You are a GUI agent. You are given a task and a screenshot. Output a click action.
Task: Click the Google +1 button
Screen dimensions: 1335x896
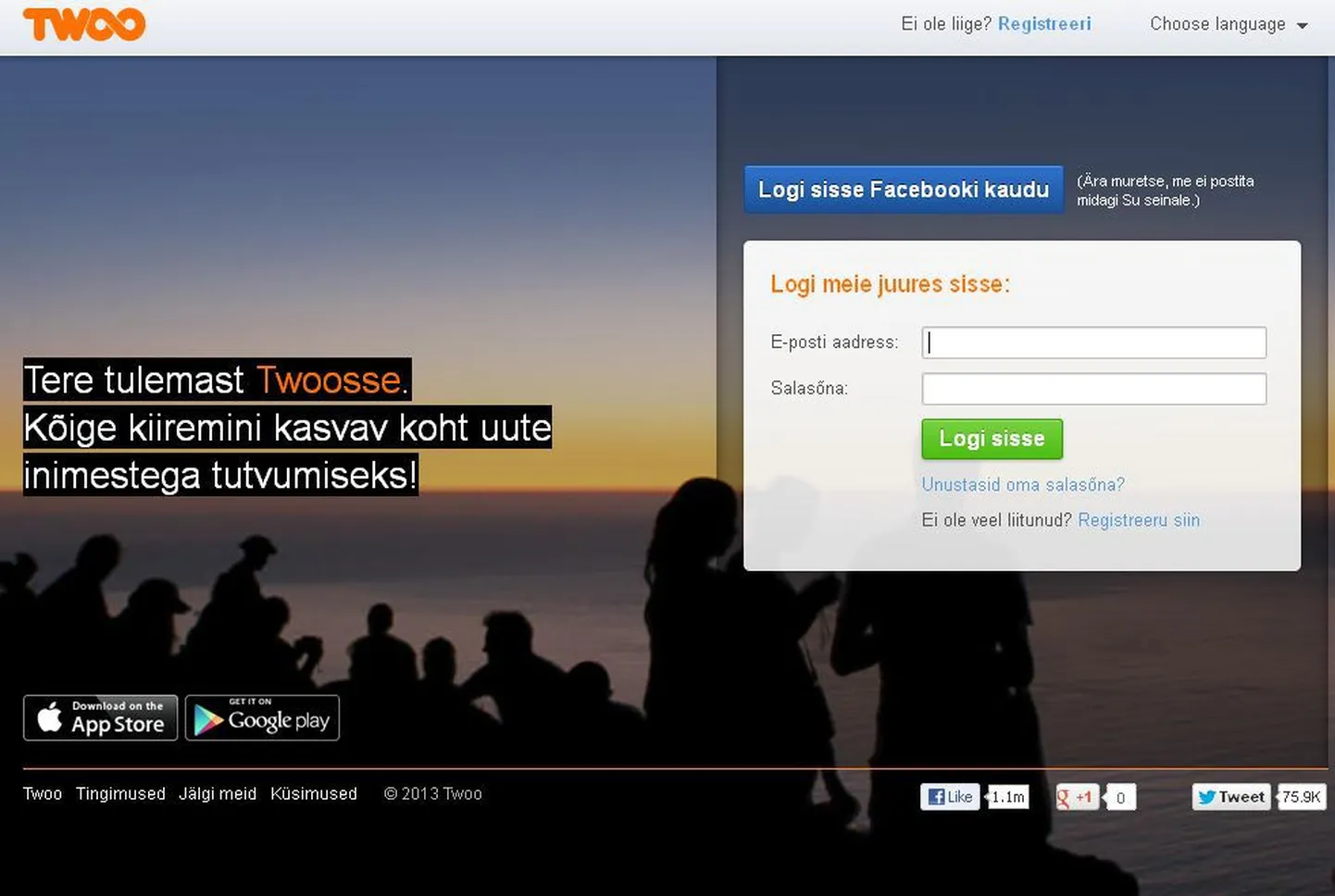1077,797
